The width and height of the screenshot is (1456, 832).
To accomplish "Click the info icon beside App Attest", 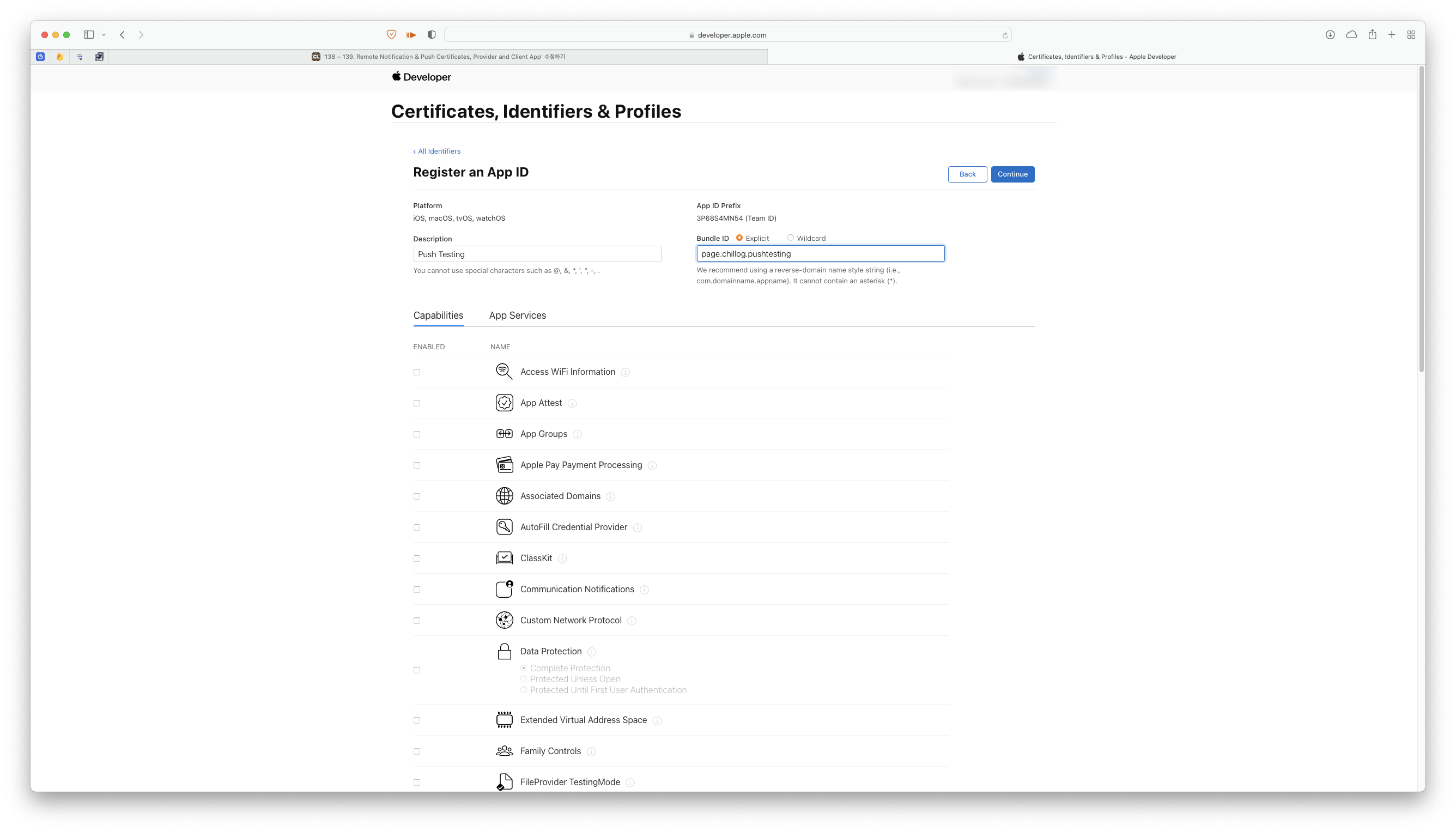I will [x=572, y=403].
